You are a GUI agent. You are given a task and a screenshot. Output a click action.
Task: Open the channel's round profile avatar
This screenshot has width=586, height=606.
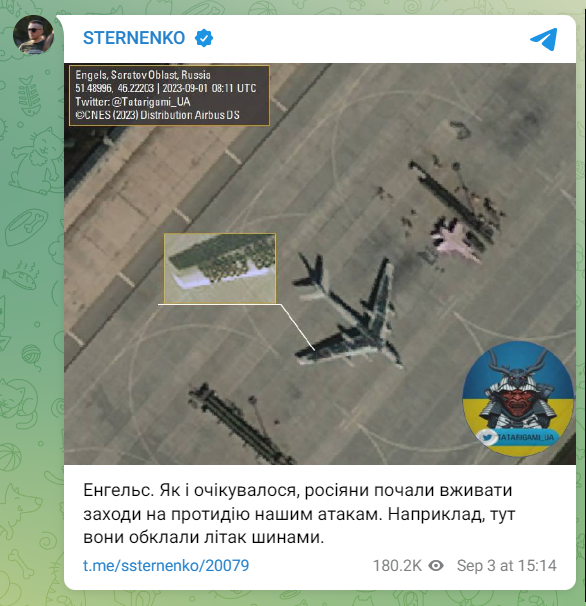coord(33,34)
